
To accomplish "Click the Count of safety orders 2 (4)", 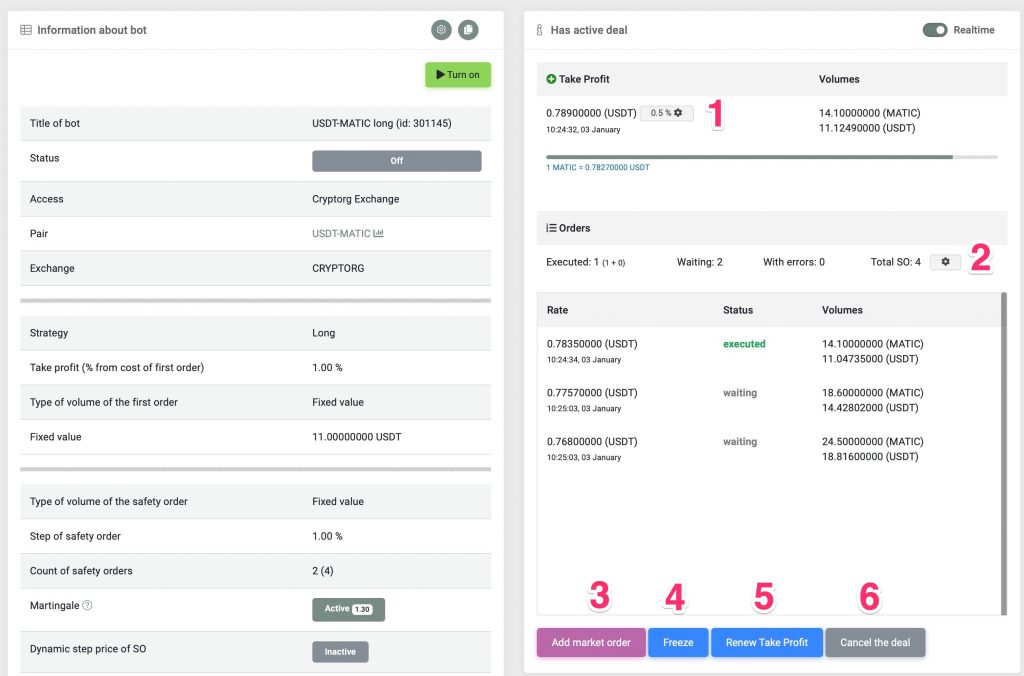I will pyautogui.click(x=323, y=570).
